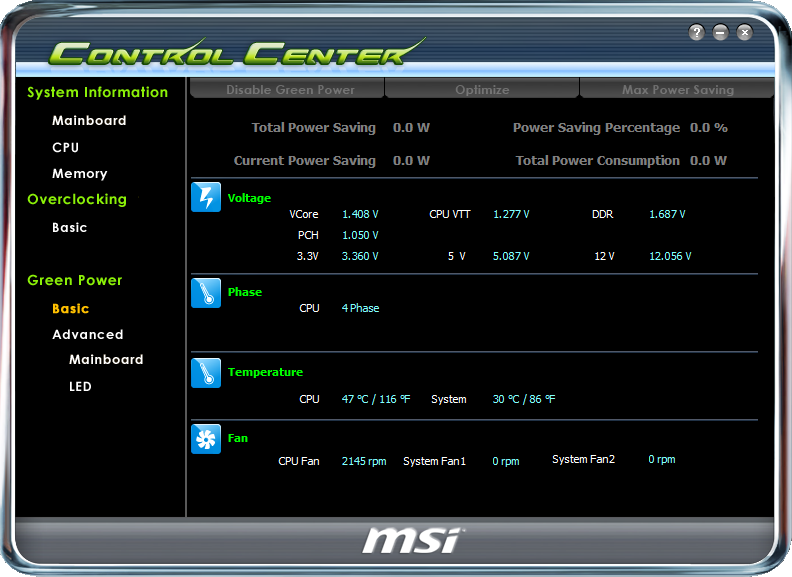792x577 pixels.
Task: Click the Temperature section thermometer icon
Action: 206,373
